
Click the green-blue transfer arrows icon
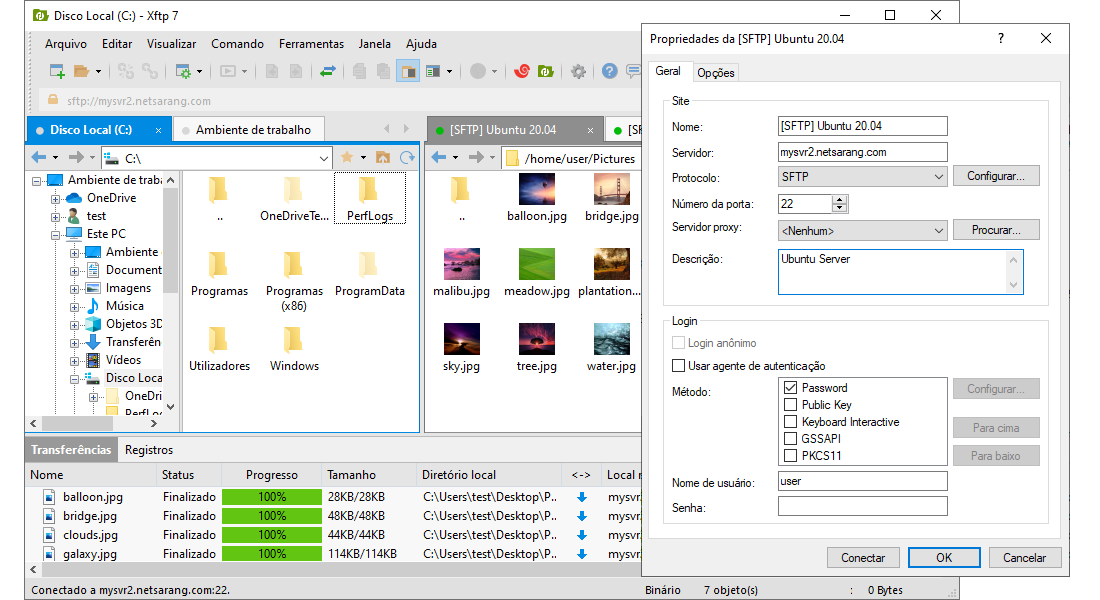point(328,71)
